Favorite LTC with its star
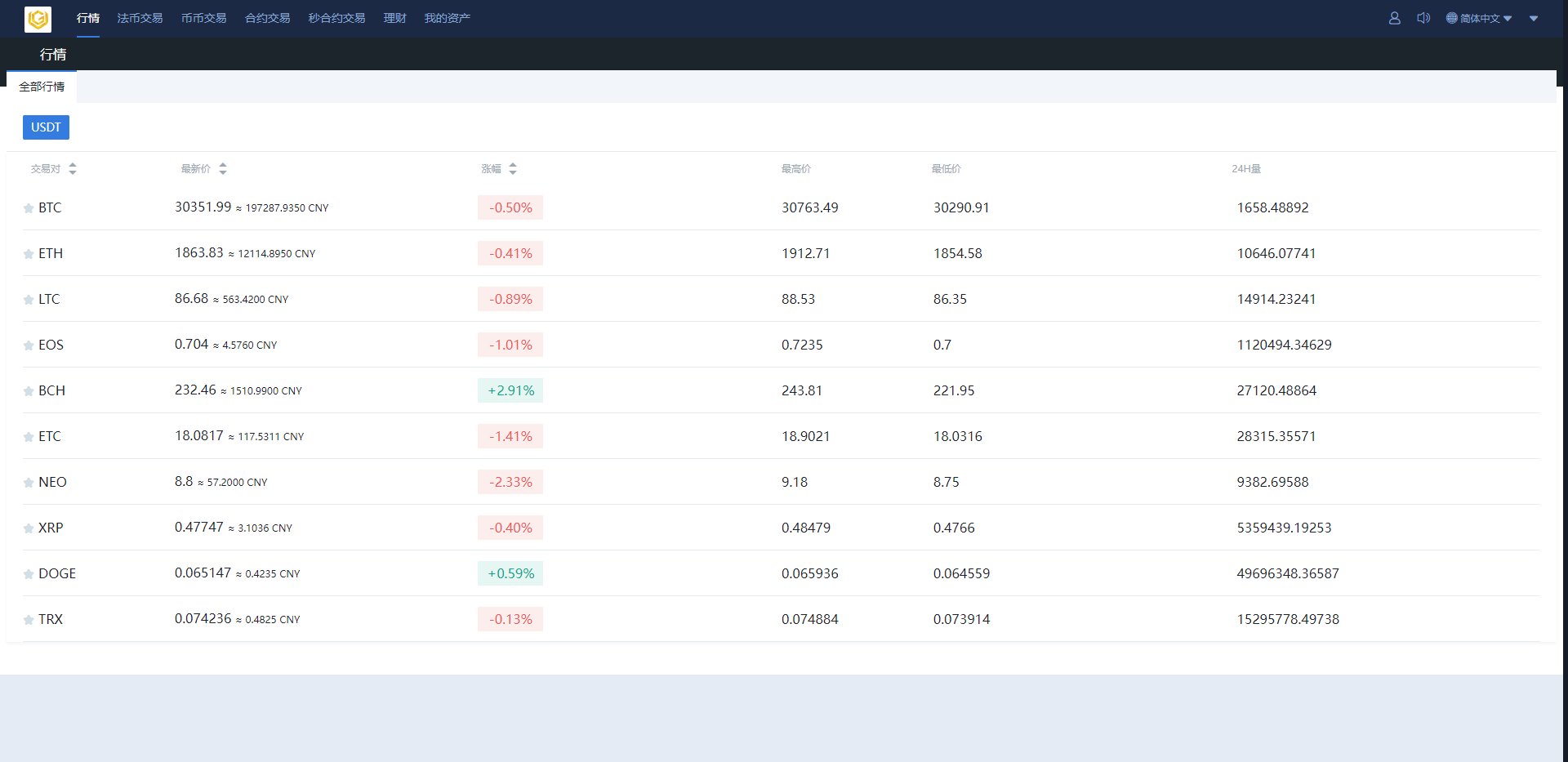The width and height of the screenshot is (1568, 762). click(x=29, y=300)
